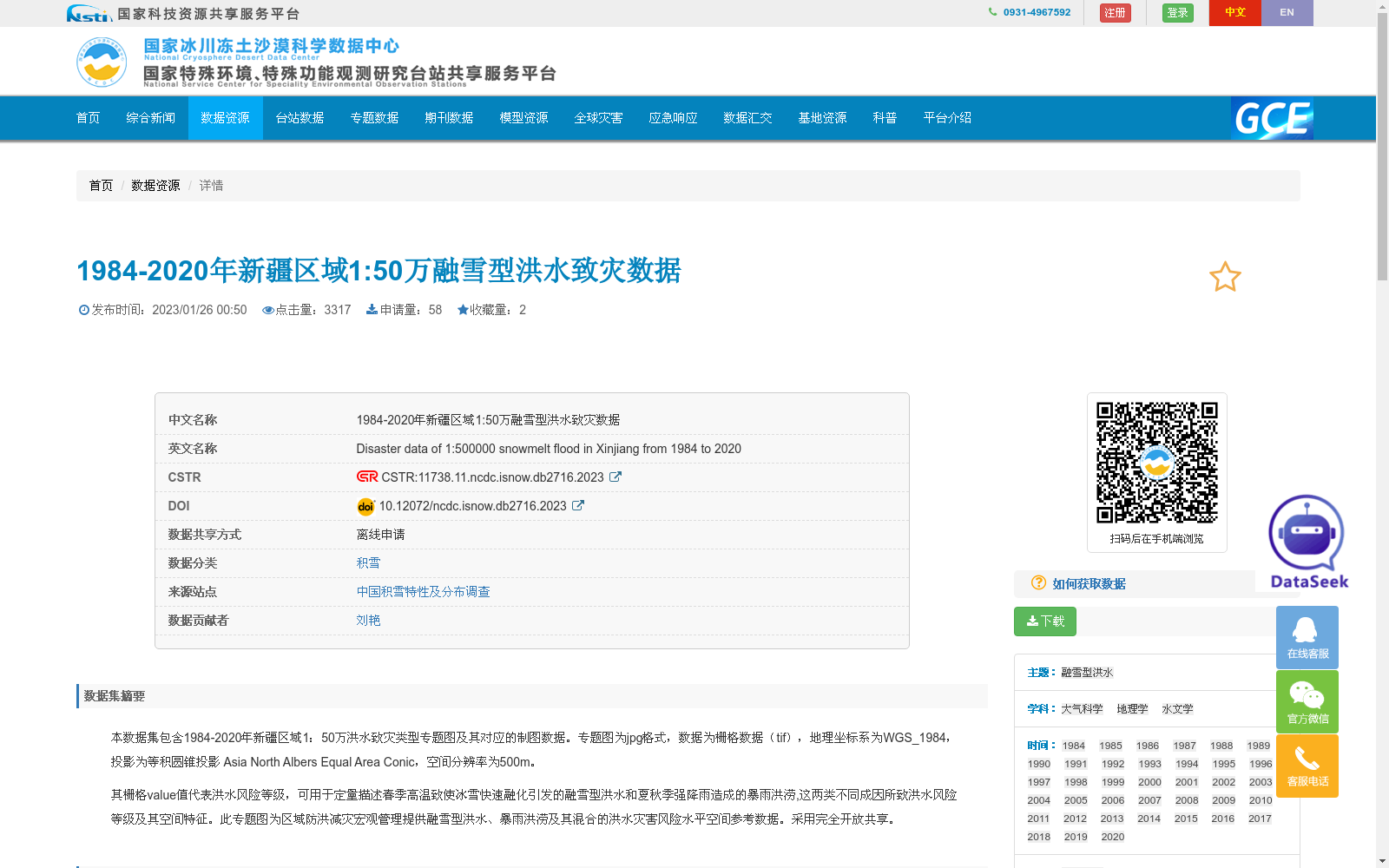Open 科普 menu
Viewport: 1389px width, 868px height.
[885, 118]
